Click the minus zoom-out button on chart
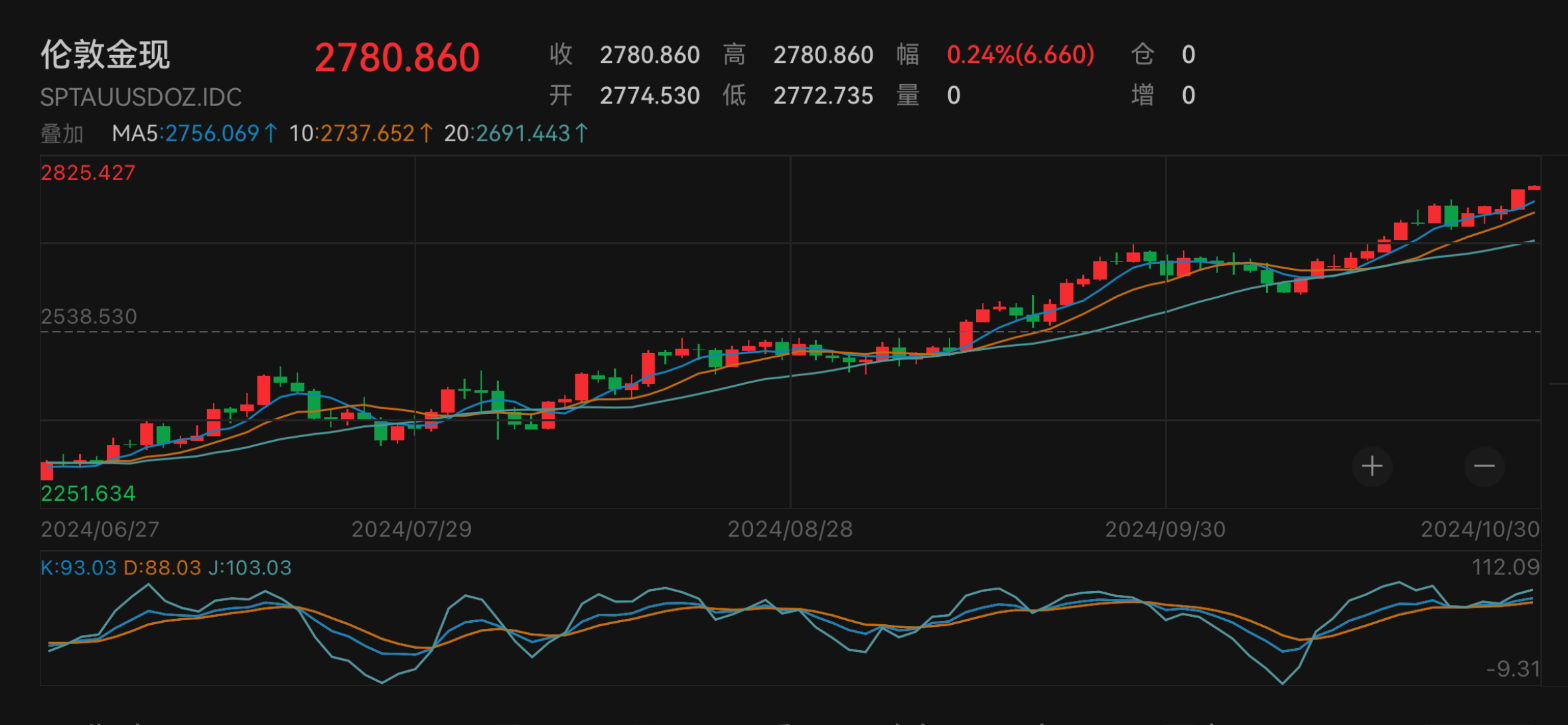 click(1484, 466)
